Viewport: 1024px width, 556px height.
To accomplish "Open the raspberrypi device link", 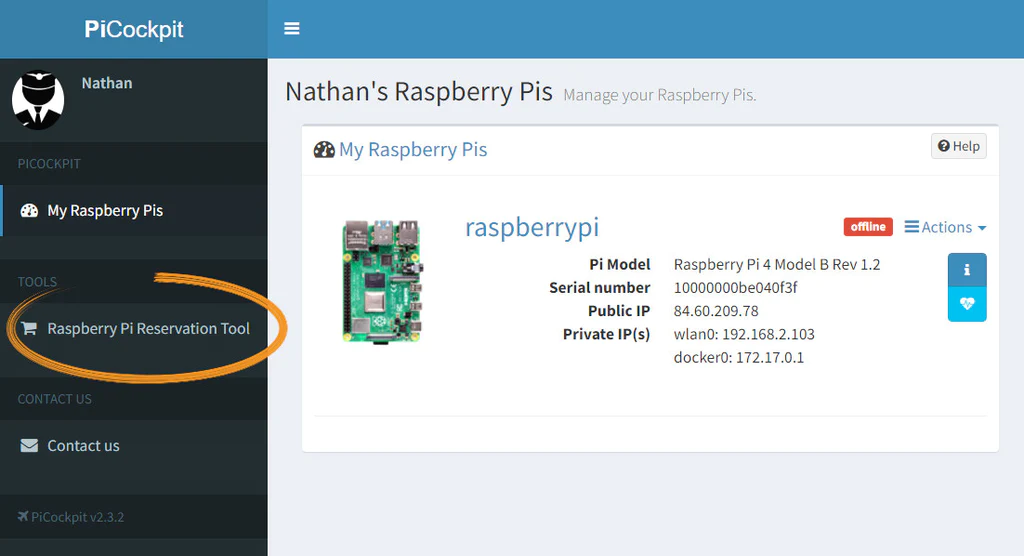I will coord(532,227).
